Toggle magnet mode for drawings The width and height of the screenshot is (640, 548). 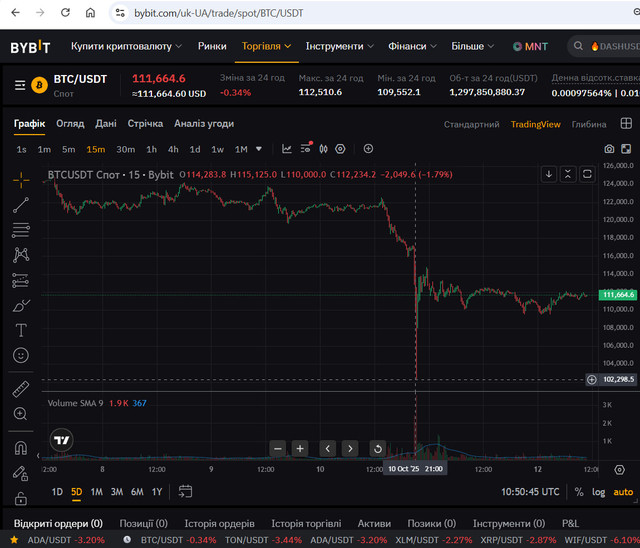(21, 448)
